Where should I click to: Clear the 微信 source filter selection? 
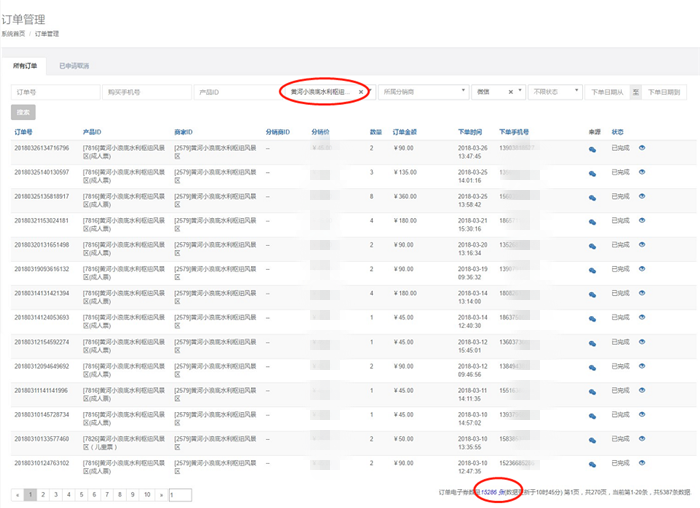(510, 91)
